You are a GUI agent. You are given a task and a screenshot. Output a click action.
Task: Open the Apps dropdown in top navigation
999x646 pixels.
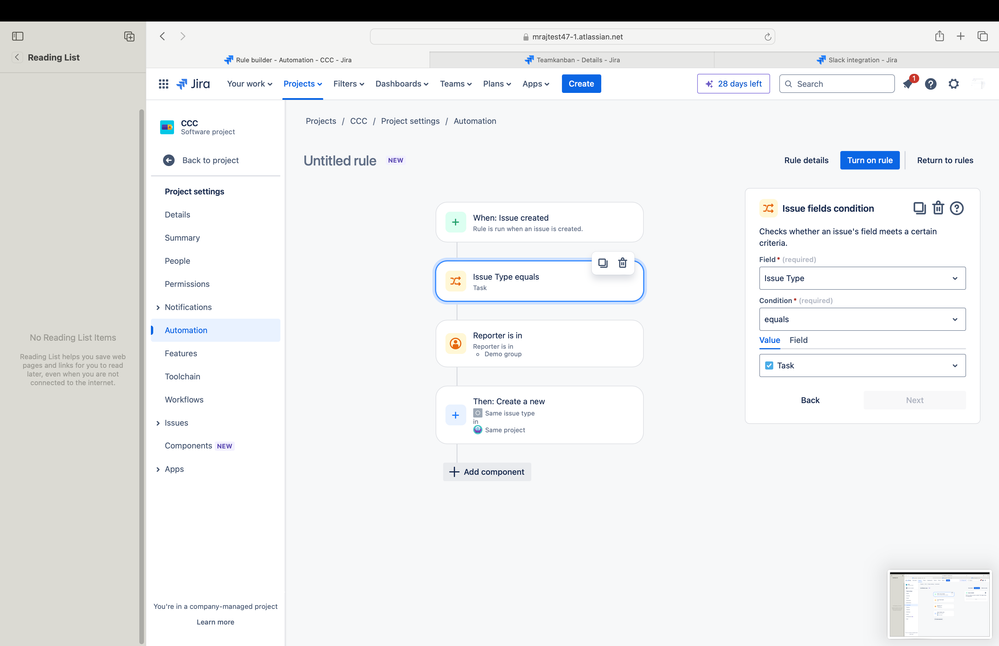point(536,83)
